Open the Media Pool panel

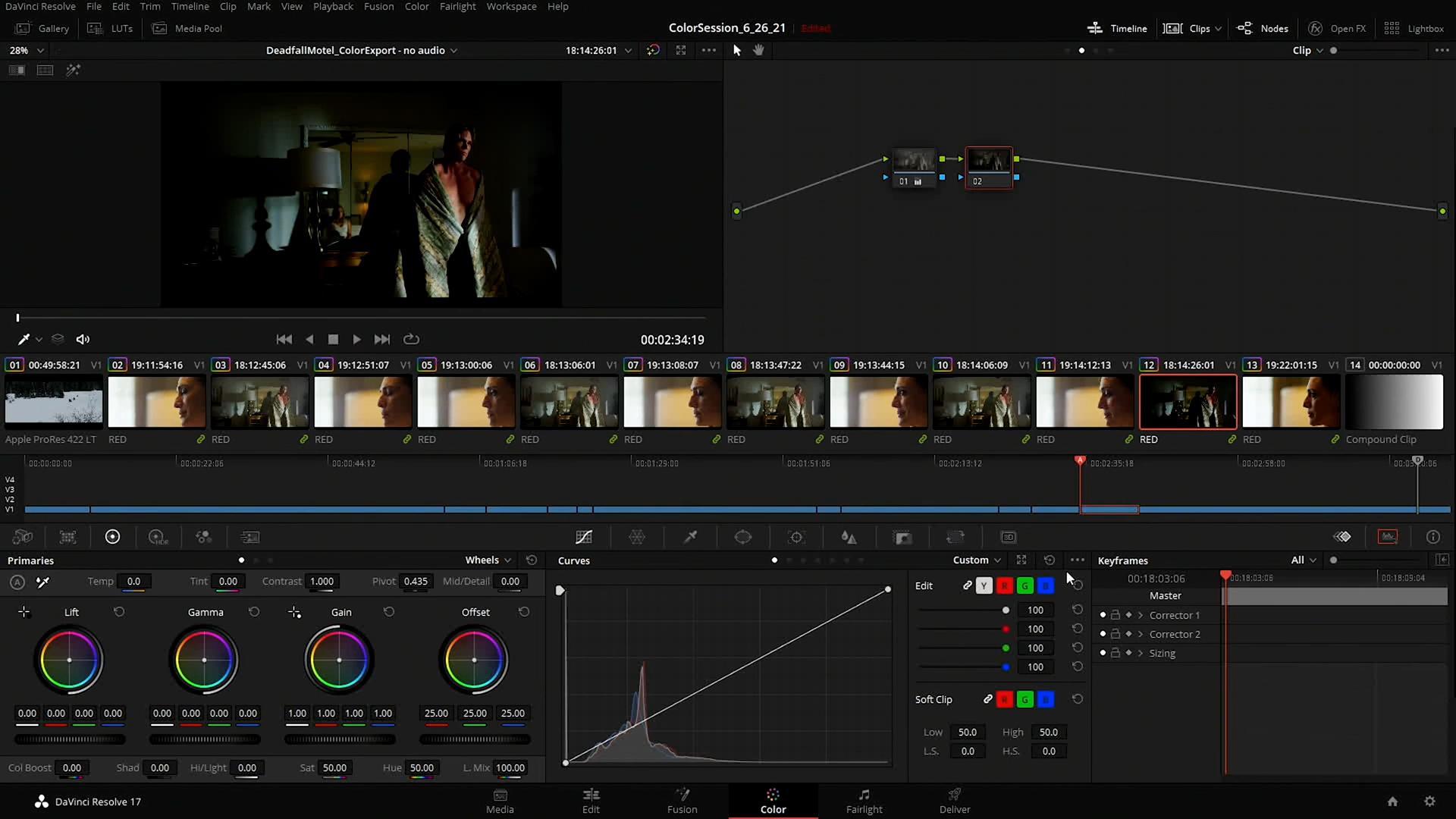coord(187,28)
